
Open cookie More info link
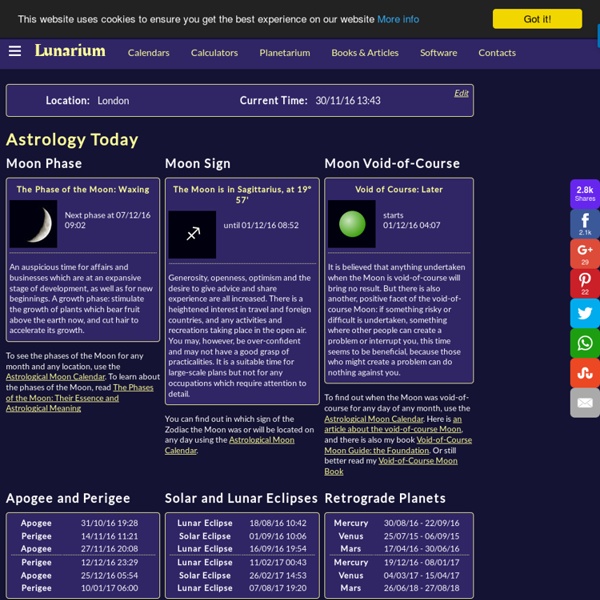[398, 19]
